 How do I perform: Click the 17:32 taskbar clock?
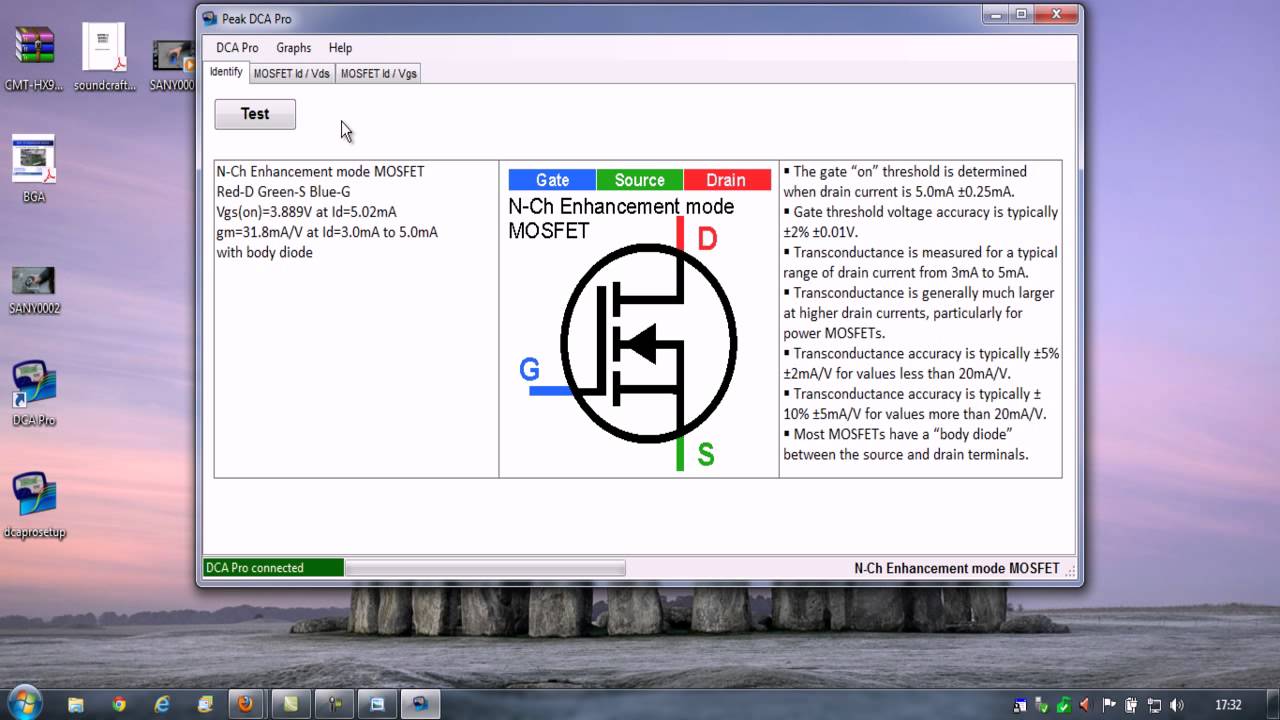tap(1228, 705)
